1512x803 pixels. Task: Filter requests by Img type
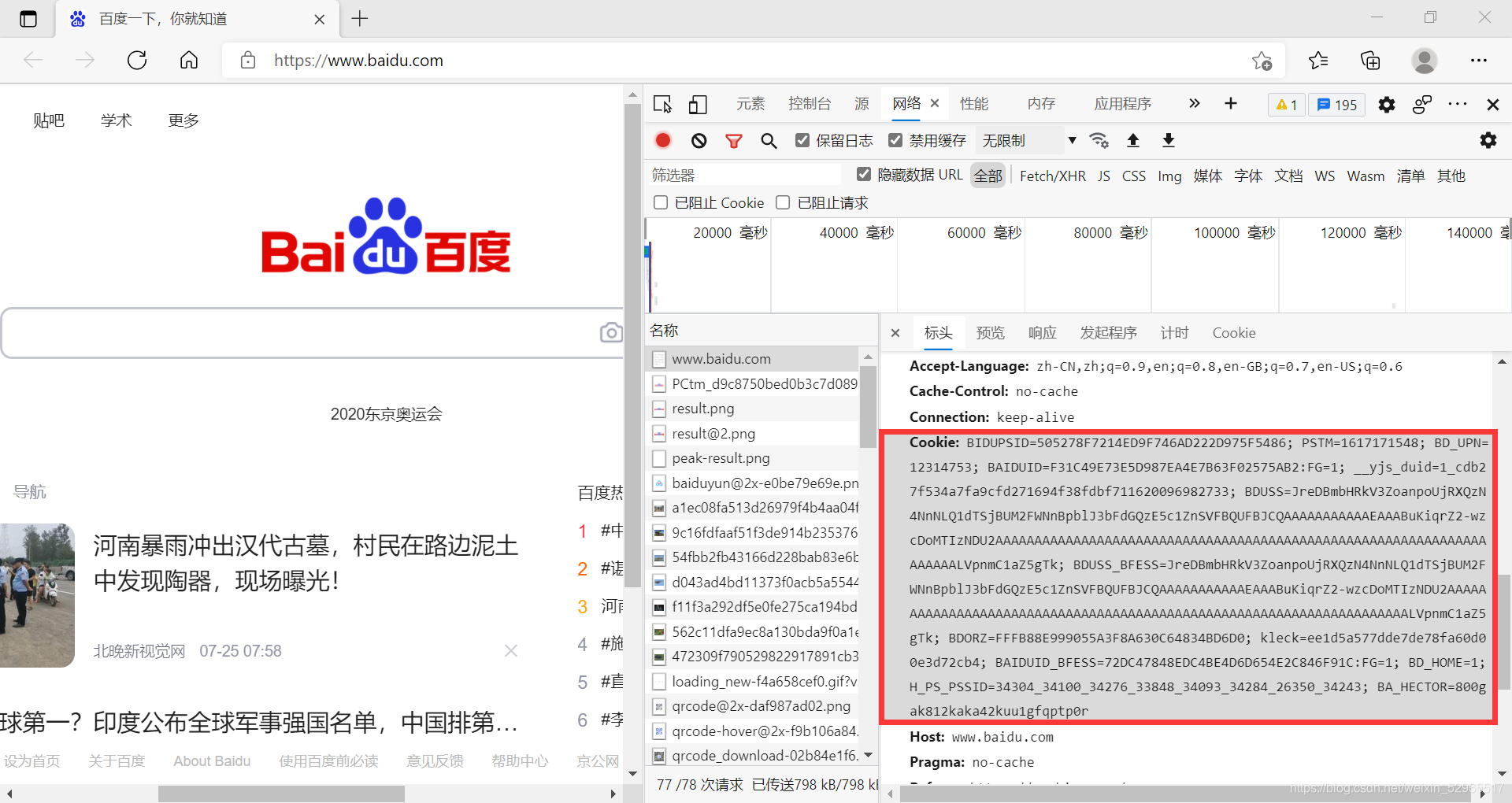point(1169,176)
